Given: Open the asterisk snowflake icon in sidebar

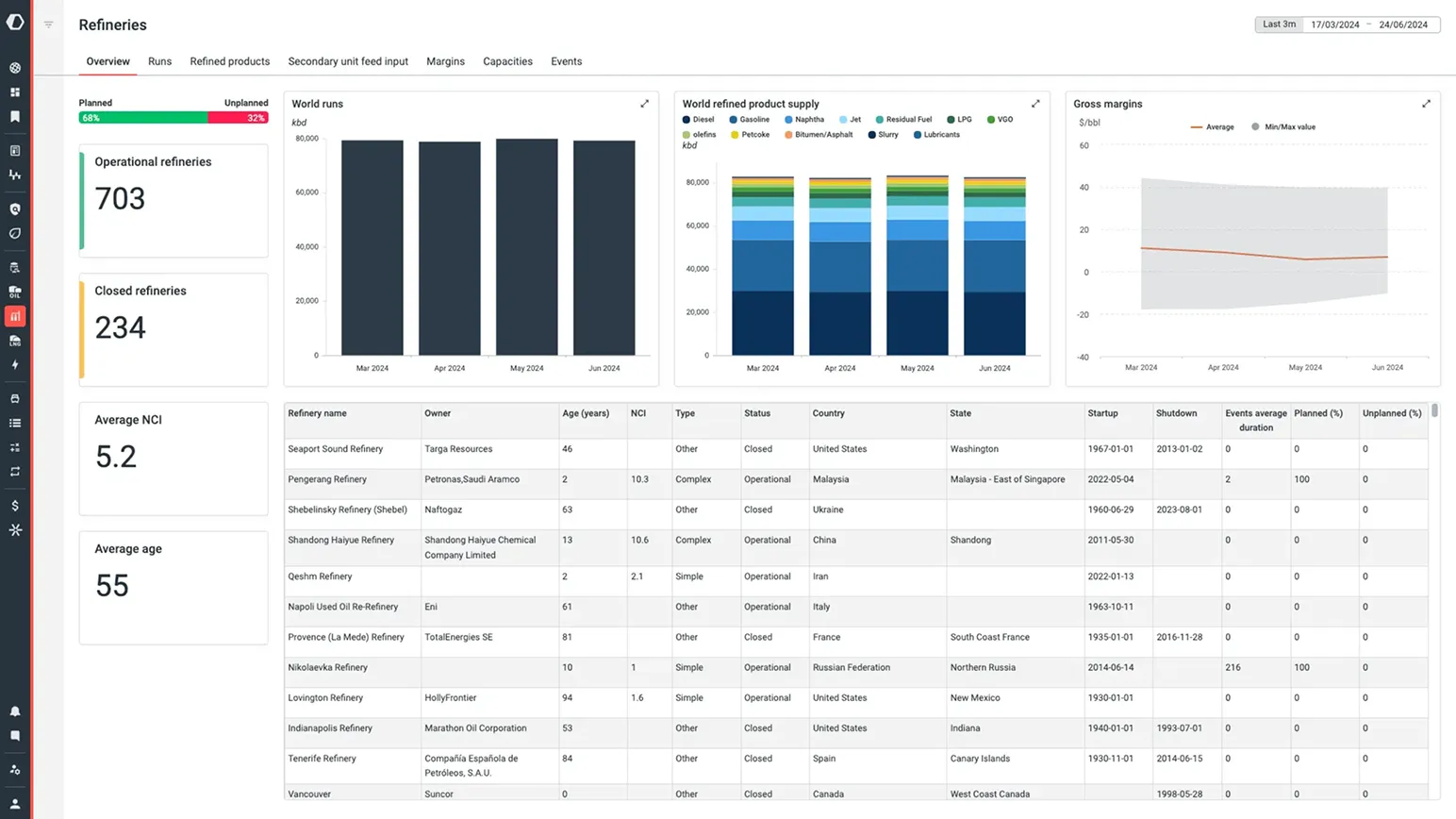Looking at the screenshot, I should click(x=15, y=530).
